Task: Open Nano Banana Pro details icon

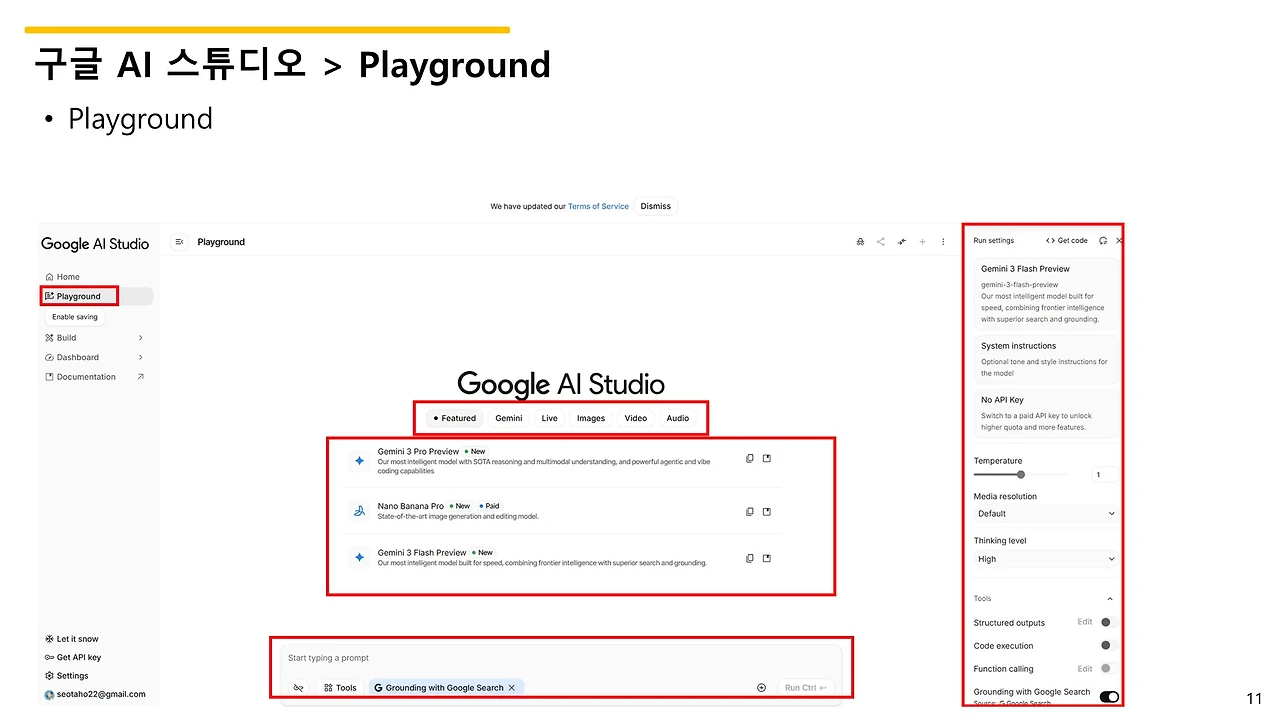Action: click(767, 512)
